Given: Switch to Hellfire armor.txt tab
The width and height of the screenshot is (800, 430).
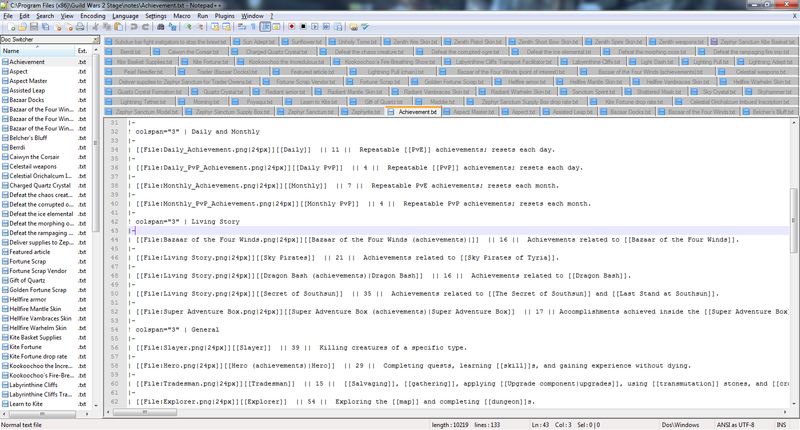Looking at the screenshot, I should click(522, 82).
